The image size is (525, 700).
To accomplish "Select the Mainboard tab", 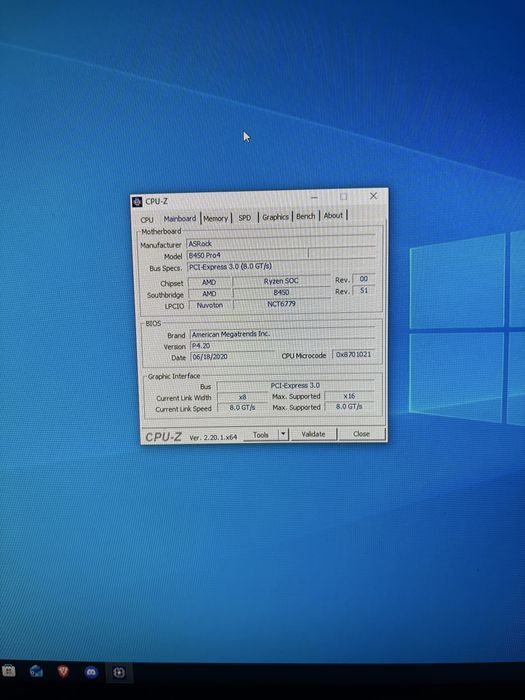I will [180, 218].
